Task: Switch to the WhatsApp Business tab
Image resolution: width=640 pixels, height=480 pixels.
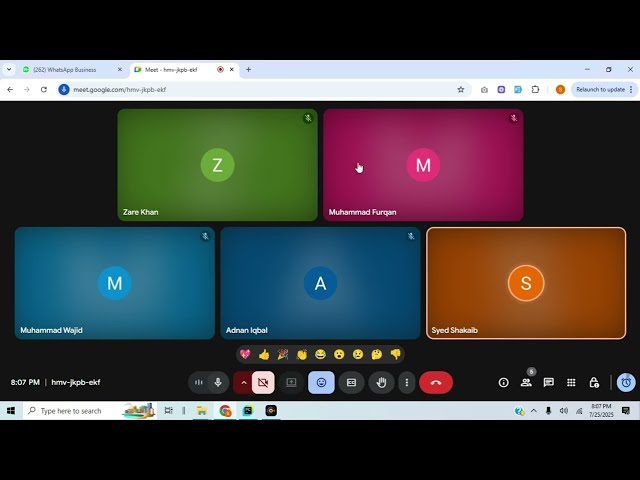Action: click(x=70, y=70)
